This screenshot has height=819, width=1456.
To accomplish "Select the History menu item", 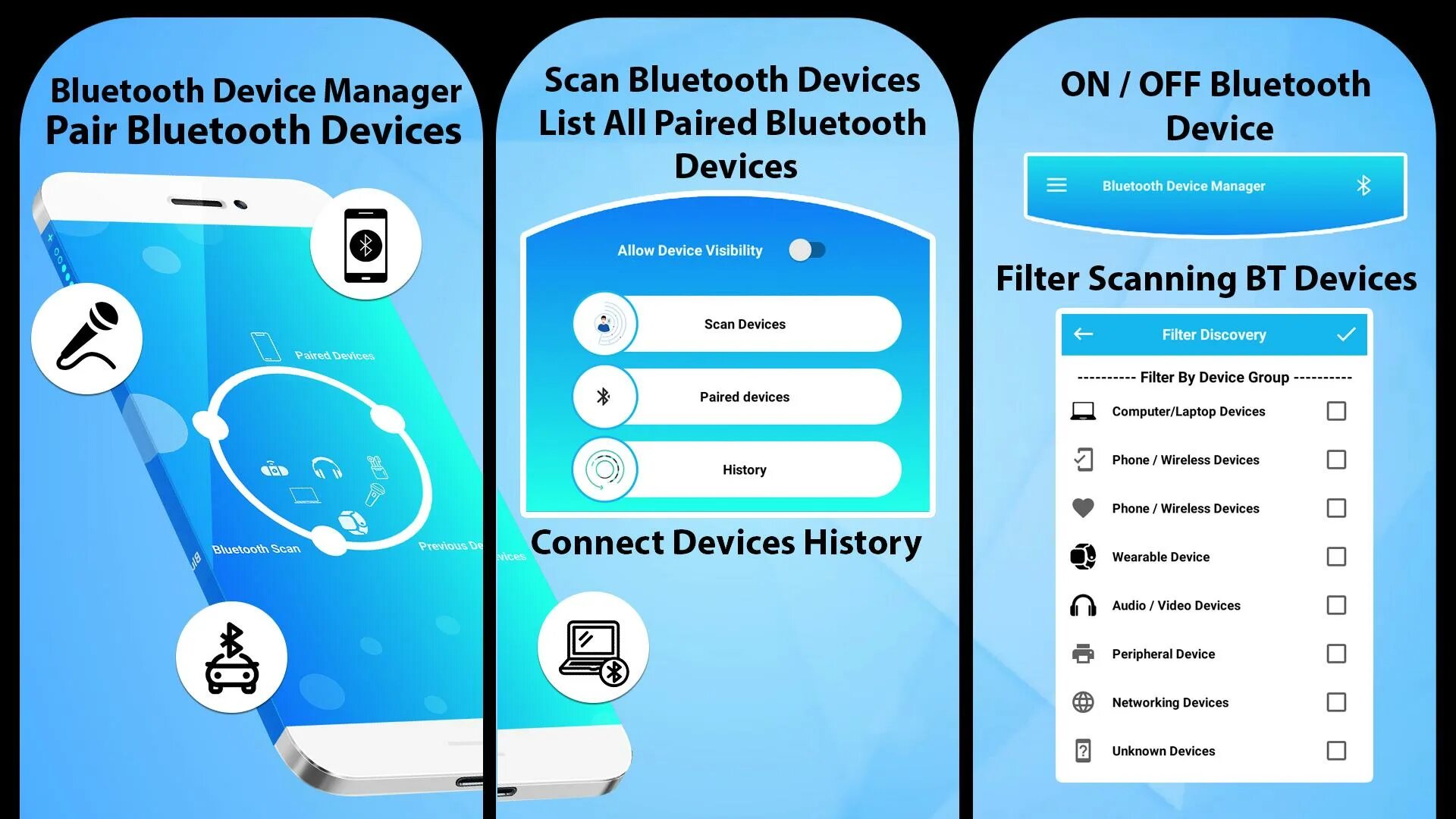I will tap(744, 469).
